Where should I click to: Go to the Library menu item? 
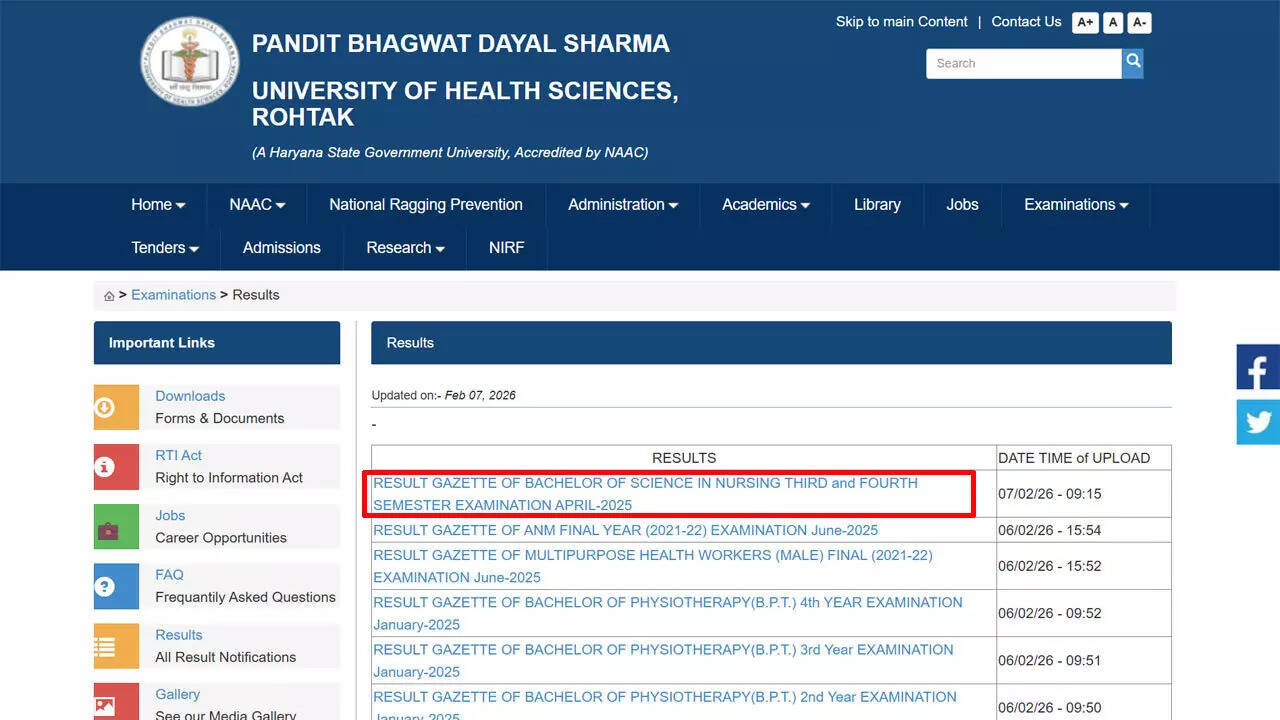(877, 205)
